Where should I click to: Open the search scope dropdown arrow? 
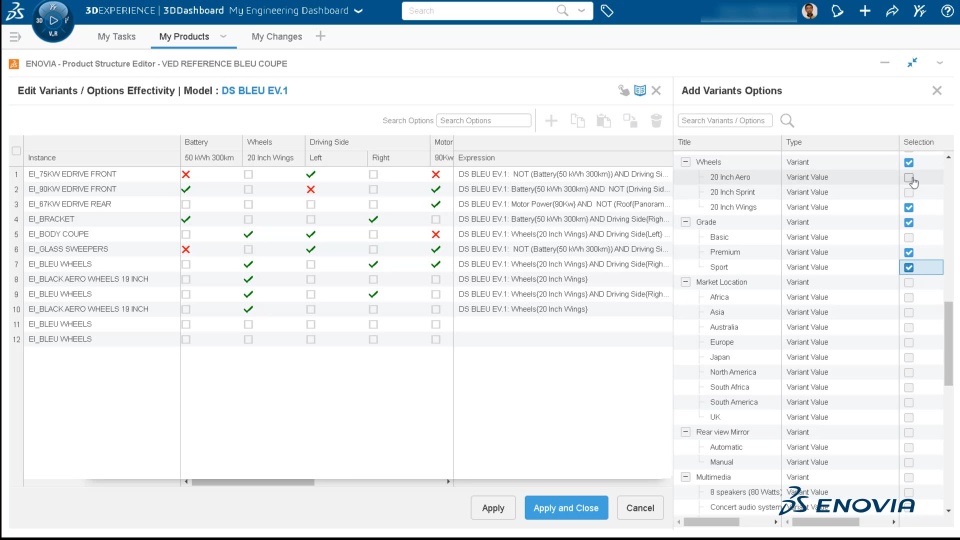pyautogui.click(x=581, y=10)
